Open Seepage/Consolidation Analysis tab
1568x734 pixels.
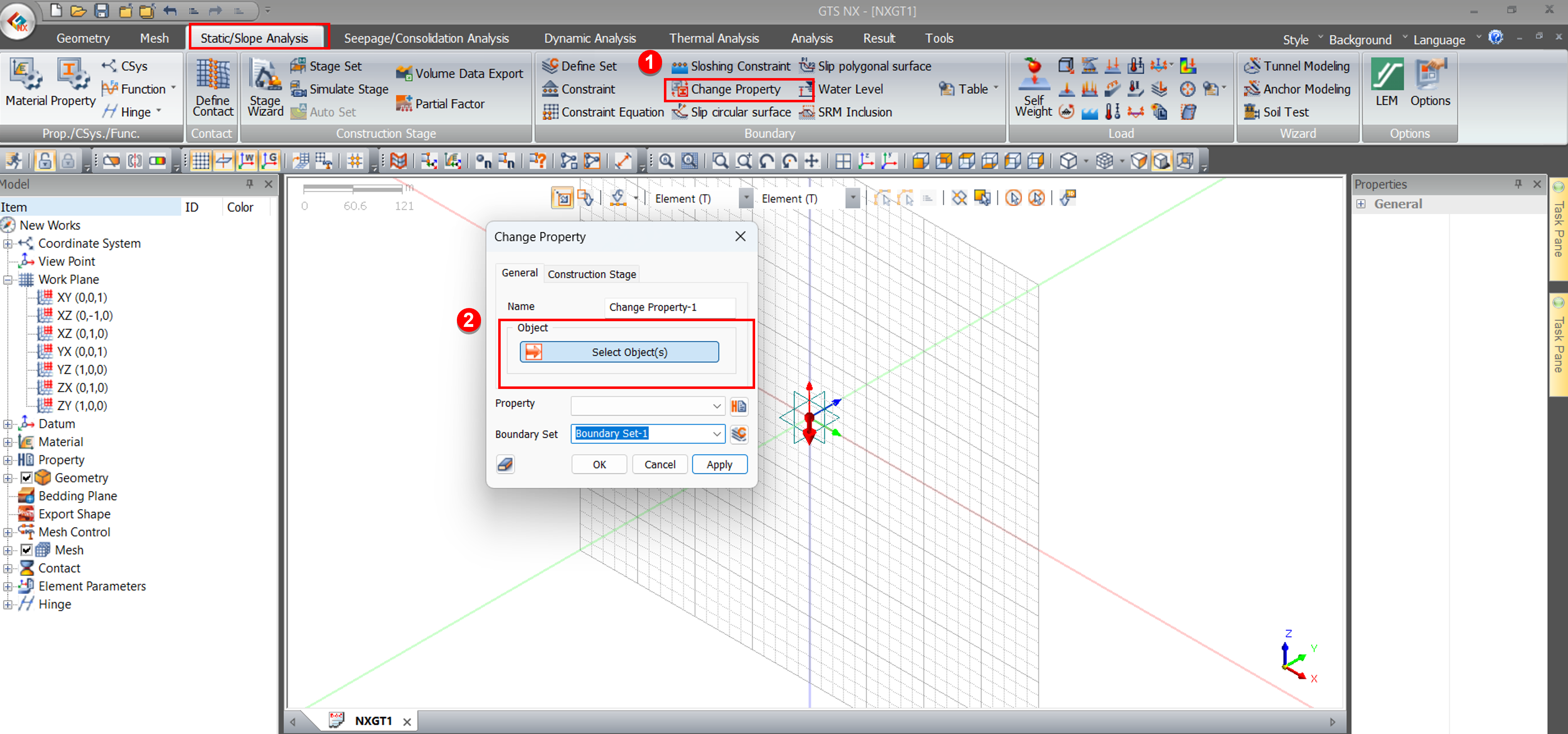(x=426, y=39)
